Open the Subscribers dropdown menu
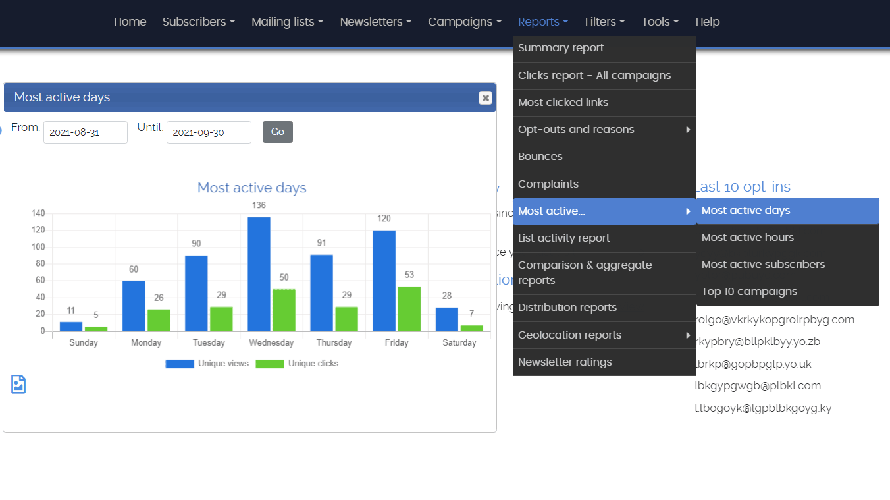The image size is (890, 500). tap(198, 22)
